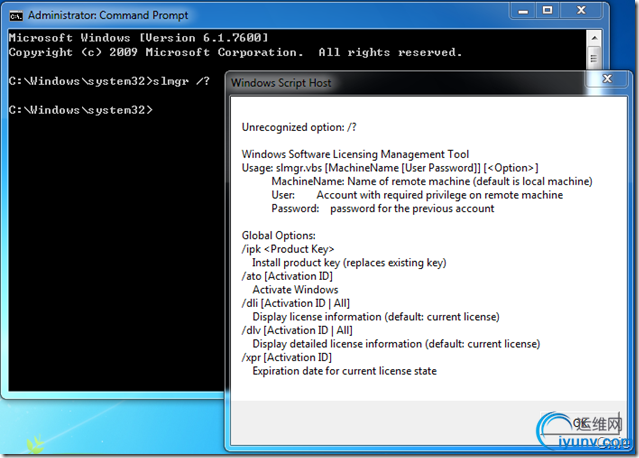Click the 'Administrator: Command Prompt' title text

[x=108, y=15]
